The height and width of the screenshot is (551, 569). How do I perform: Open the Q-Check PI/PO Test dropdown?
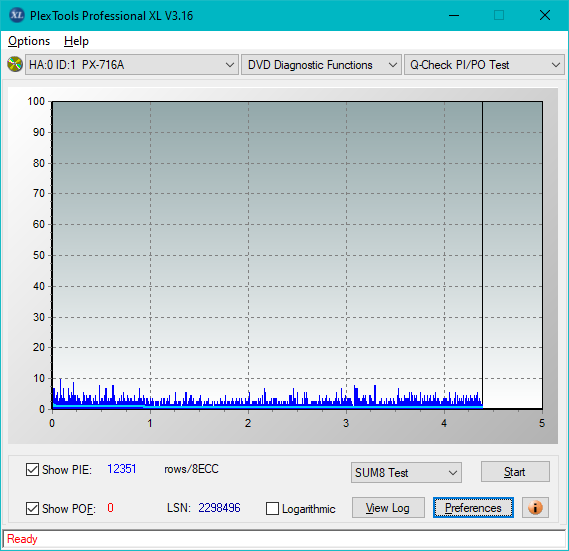(484, 65)
